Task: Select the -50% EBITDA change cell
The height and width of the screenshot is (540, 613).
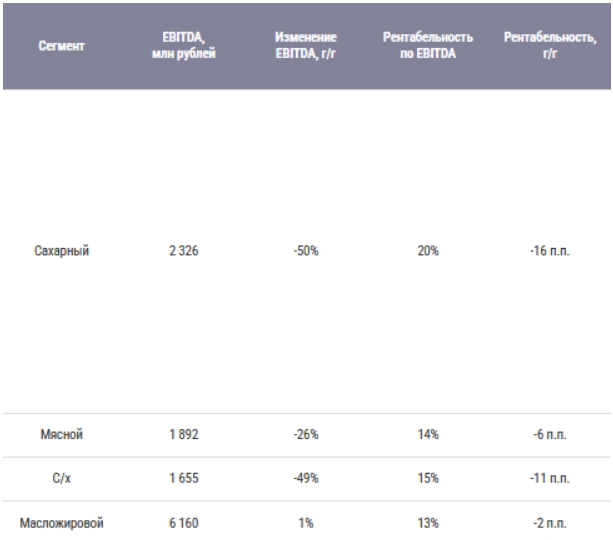Action: pos(306,253)
